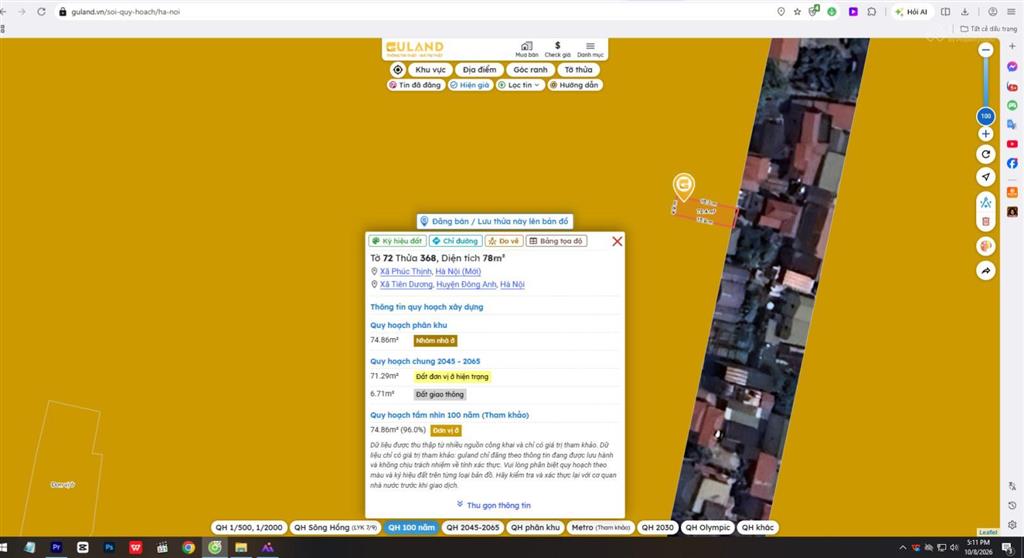Click map zoom in plus button
Image resolution: width=1024 pixels, height=558 pixels.
985,134
